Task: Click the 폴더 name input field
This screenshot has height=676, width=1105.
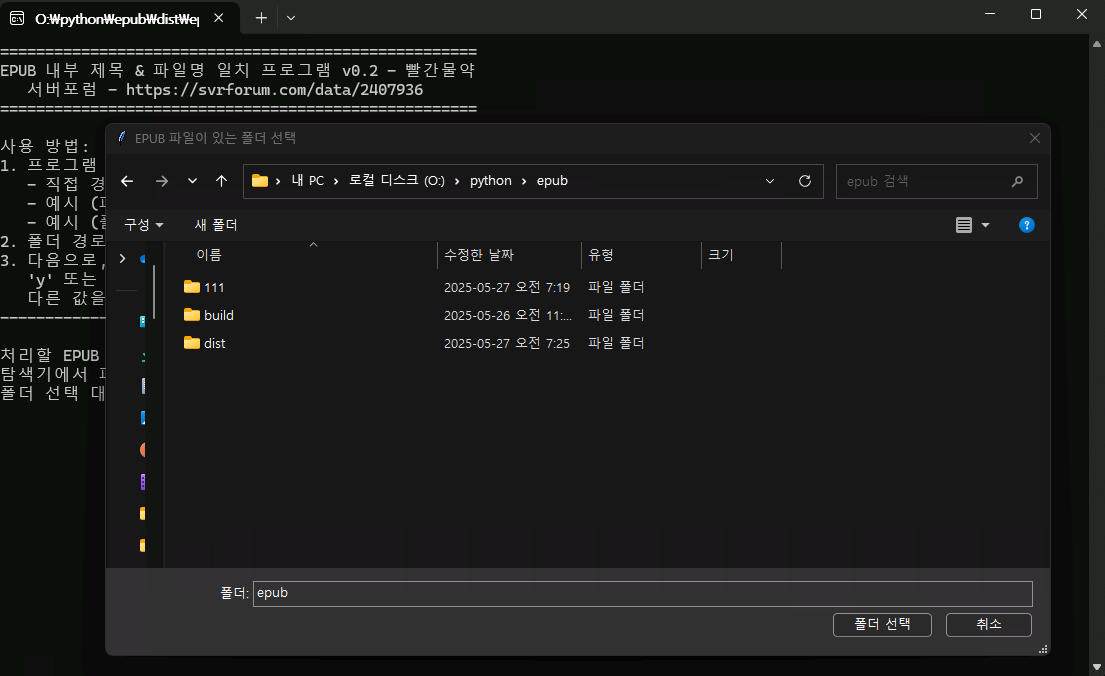Action: pos(641,593)
